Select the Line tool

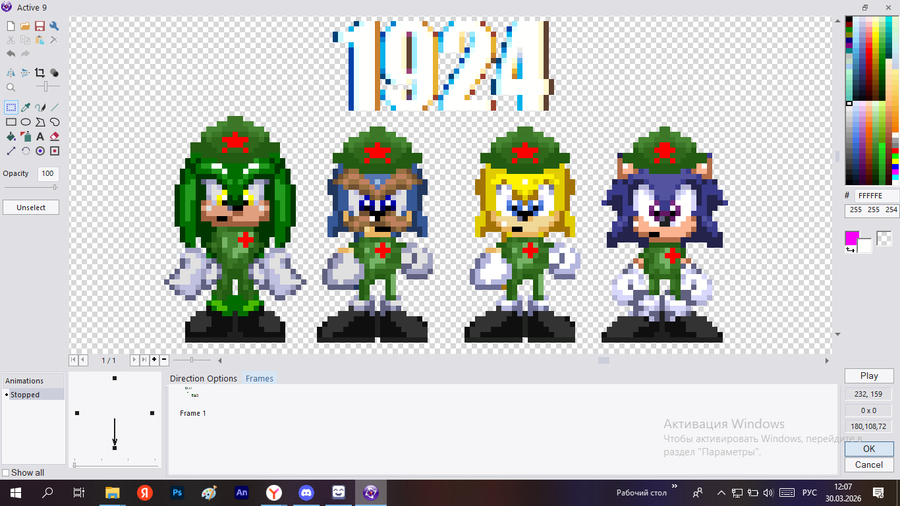(55, 107)
